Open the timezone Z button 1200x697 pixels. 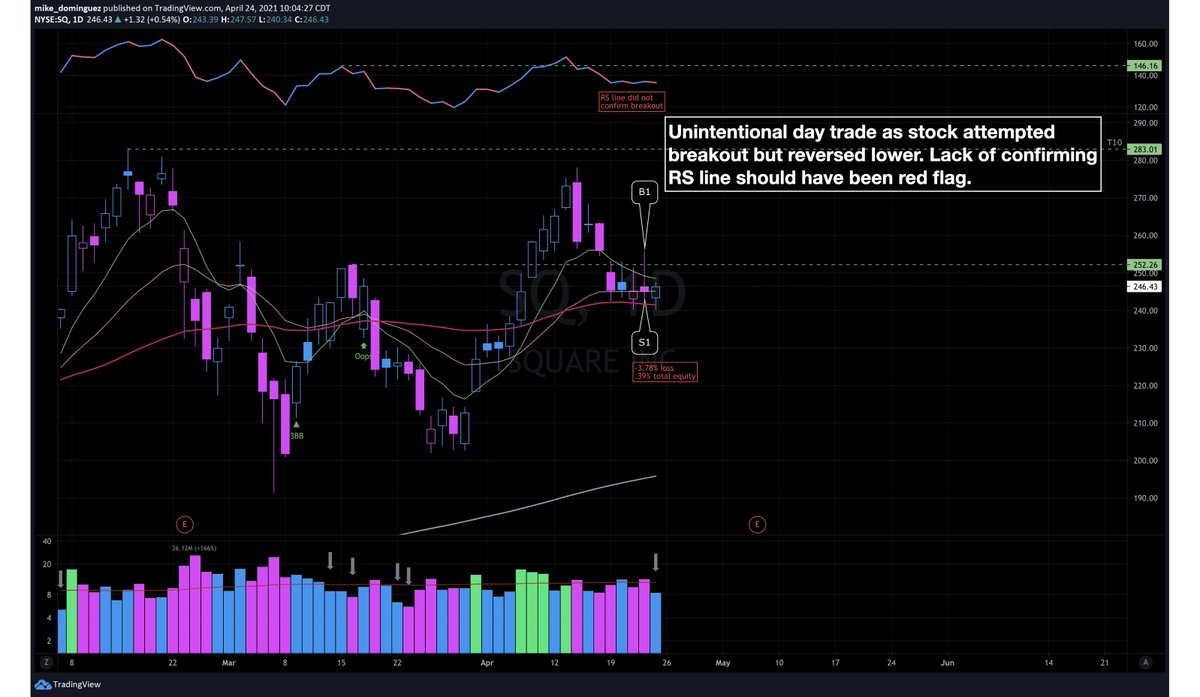(x=45, y=663)
